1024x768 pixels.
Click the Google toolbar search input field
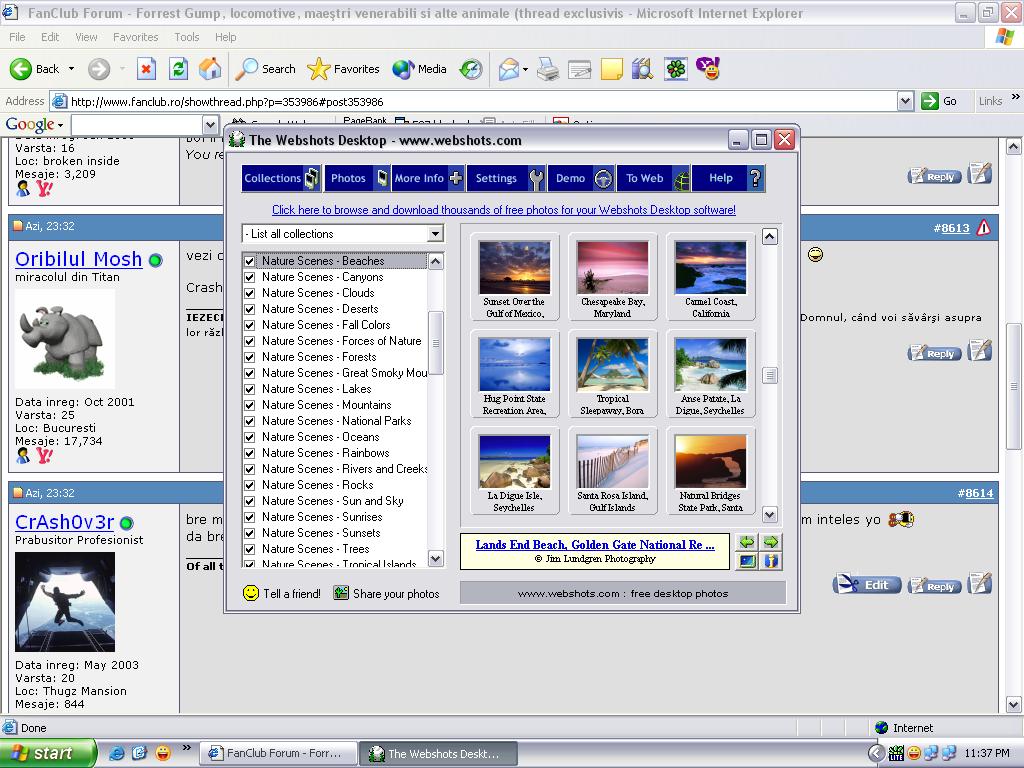137,124
